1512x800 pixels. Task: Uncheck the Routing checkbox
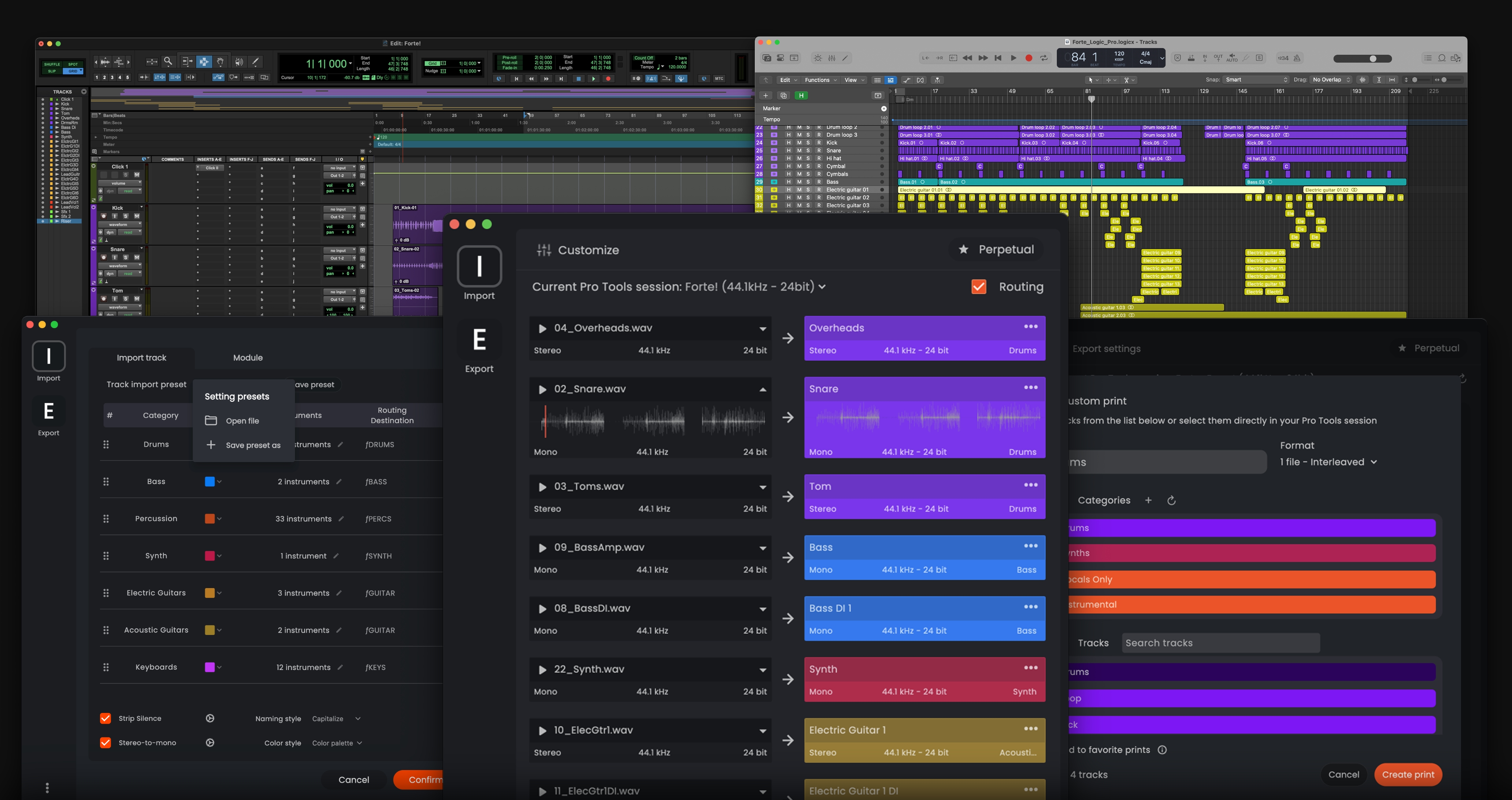click(x=978, y=287)
